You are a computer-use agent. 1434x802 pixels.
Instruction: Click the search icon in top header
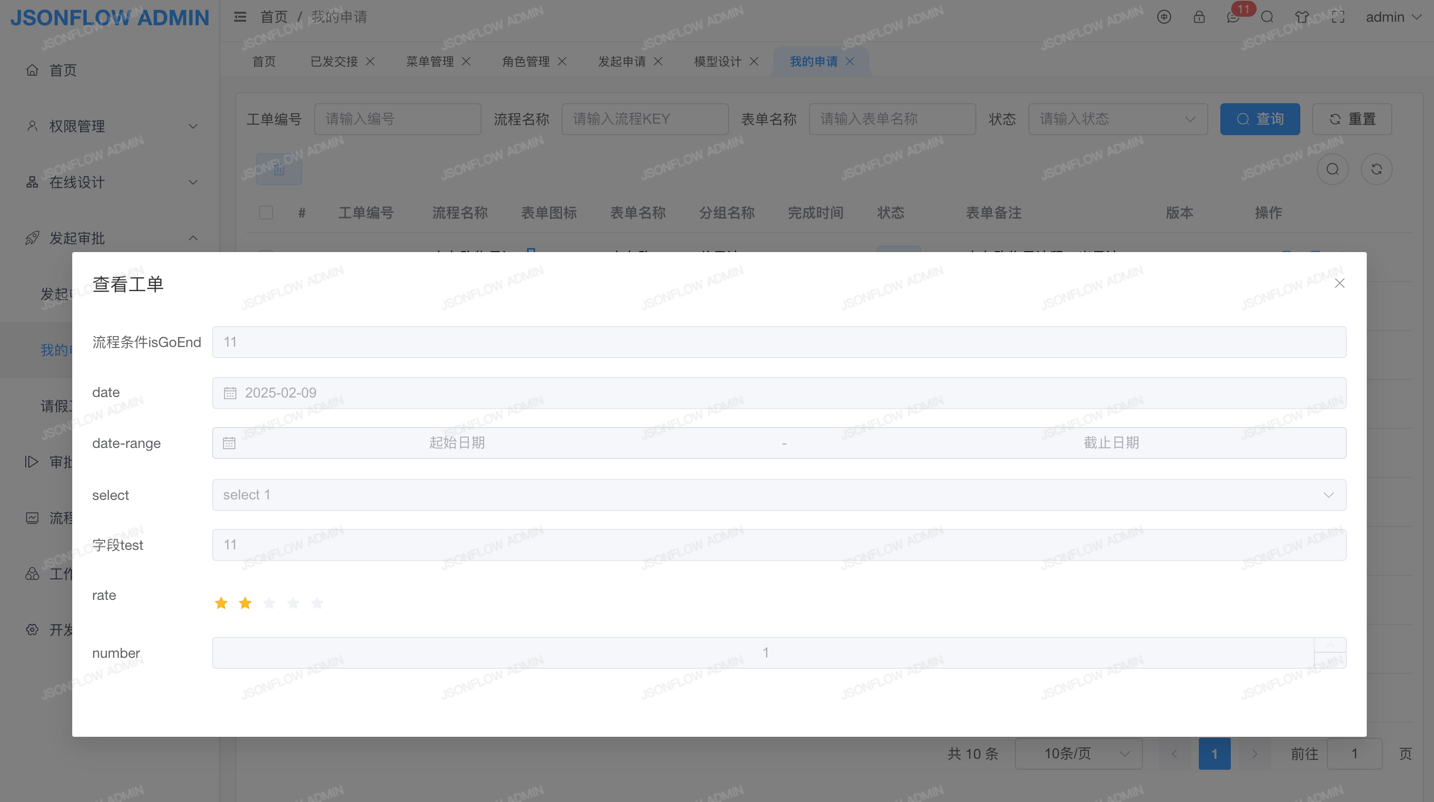(1267, 17)
